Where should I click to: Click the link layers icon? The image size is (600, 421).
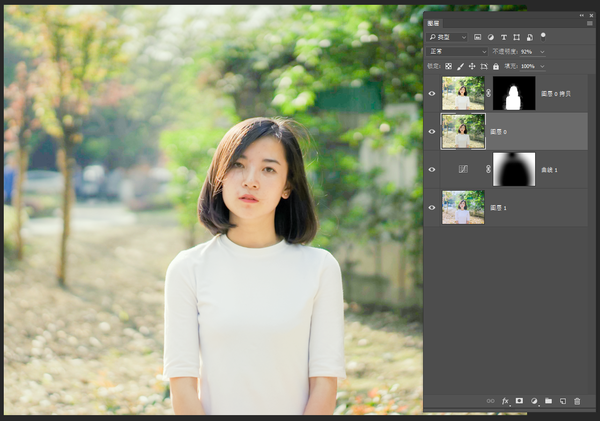pyautogui.click(x=490, y=401)
